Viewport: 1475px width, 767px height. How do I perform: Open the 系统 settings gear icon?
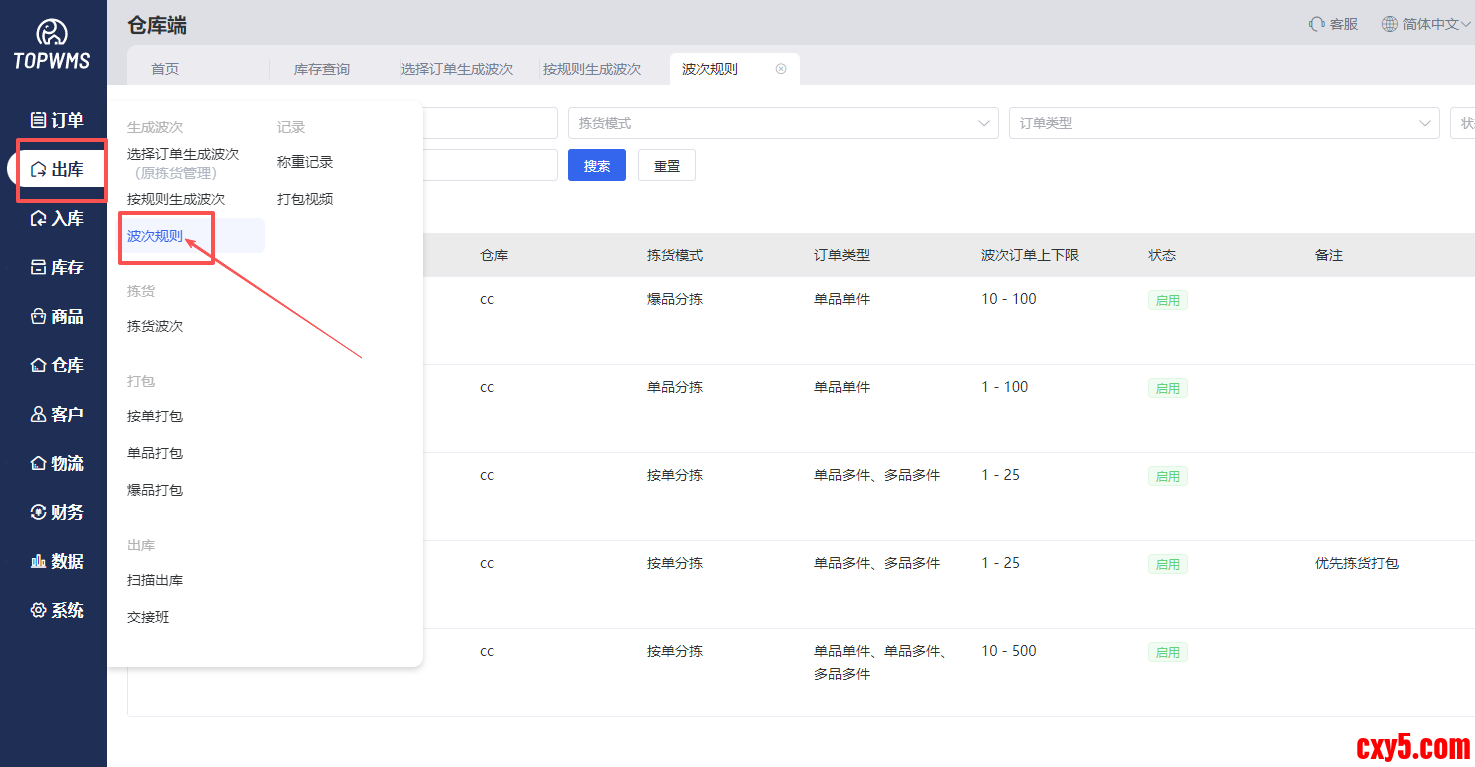pos(39,610)
